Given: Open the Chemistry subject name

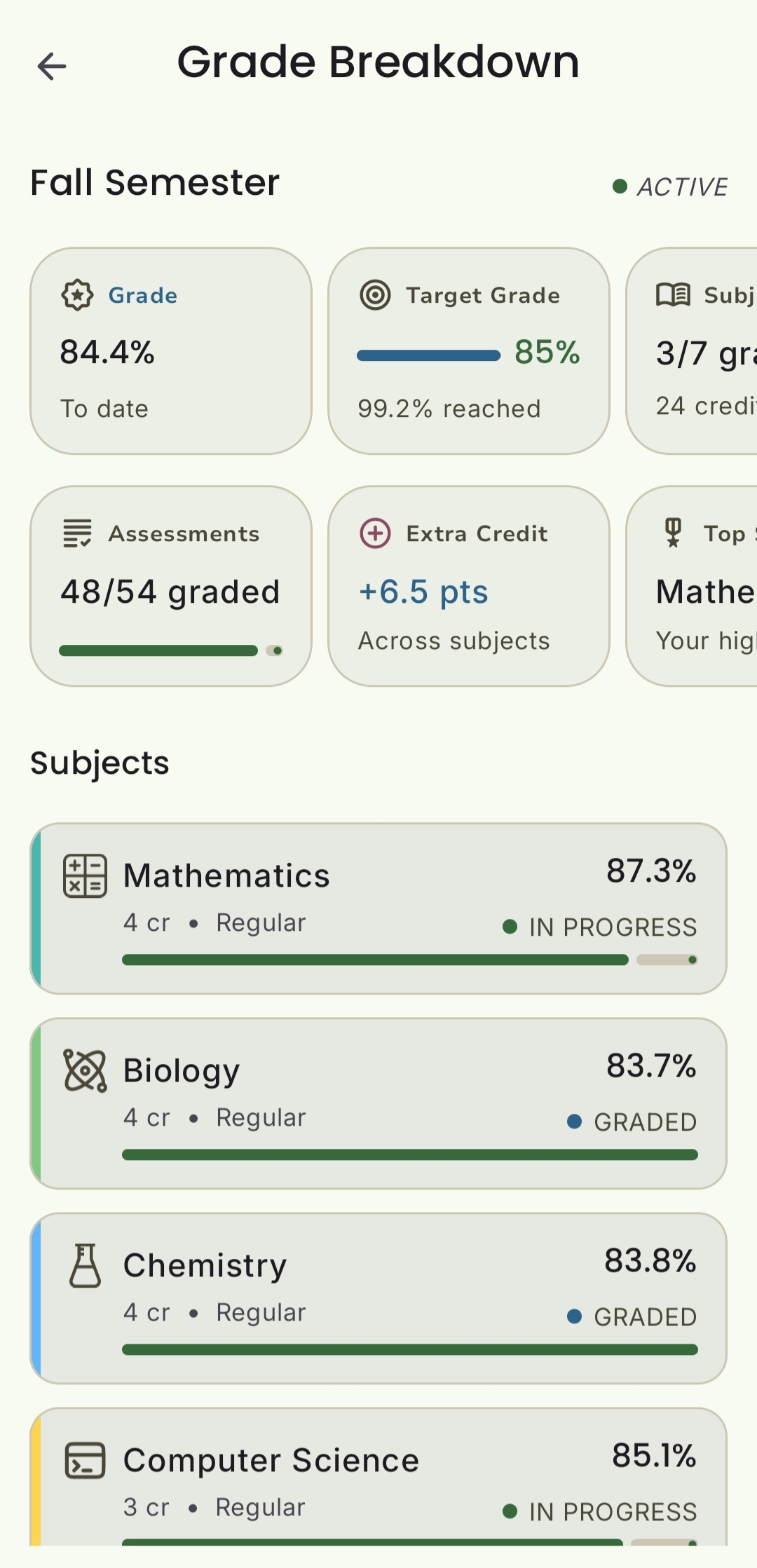Looking at the screenshot, I should point(205,1265).
